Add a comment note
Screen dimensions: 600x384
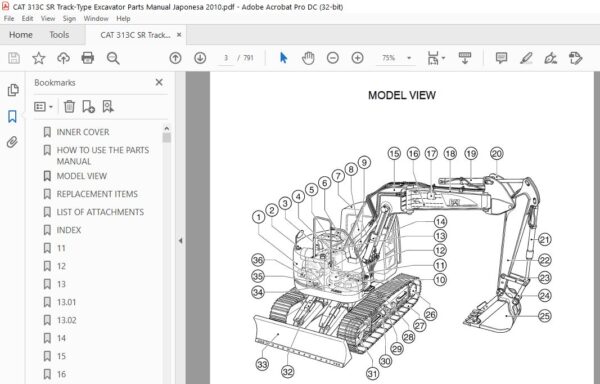501,58
